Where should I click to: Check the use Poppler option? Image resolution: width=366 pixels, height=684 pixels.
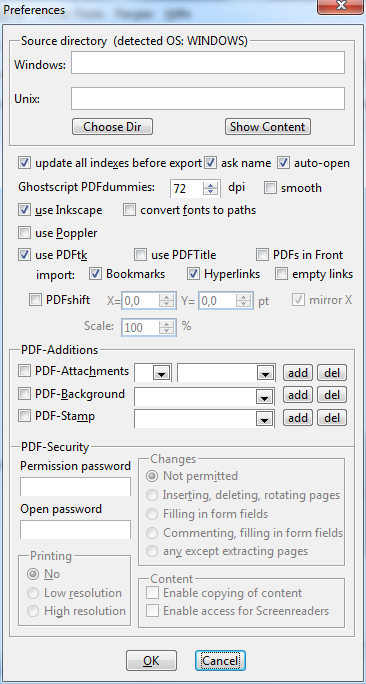[24, 233]
